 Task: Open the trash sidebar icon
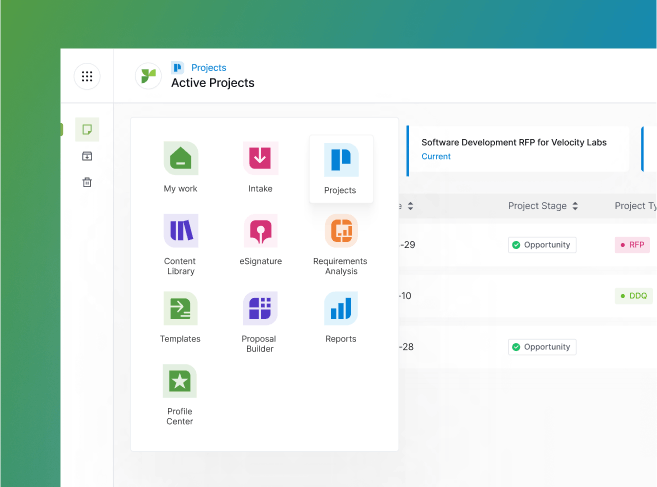[x=87, y=182]
